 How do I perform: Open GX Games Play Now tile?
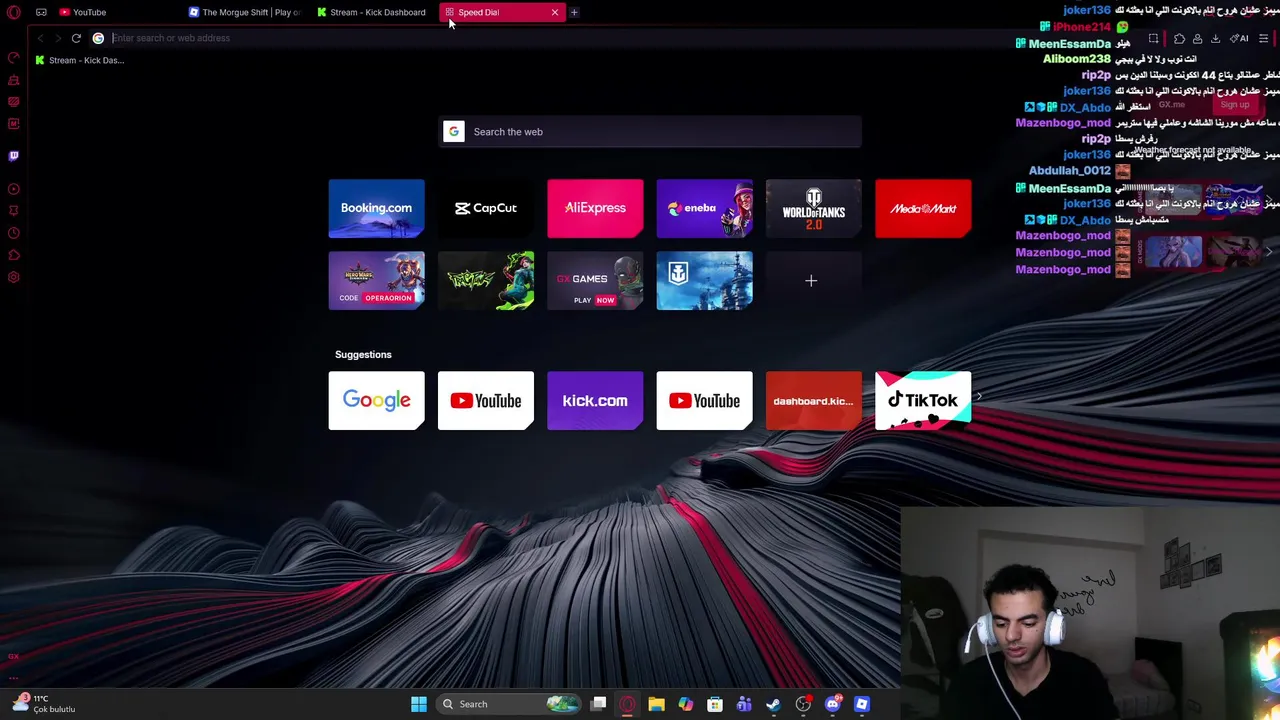tap(595, 280)
